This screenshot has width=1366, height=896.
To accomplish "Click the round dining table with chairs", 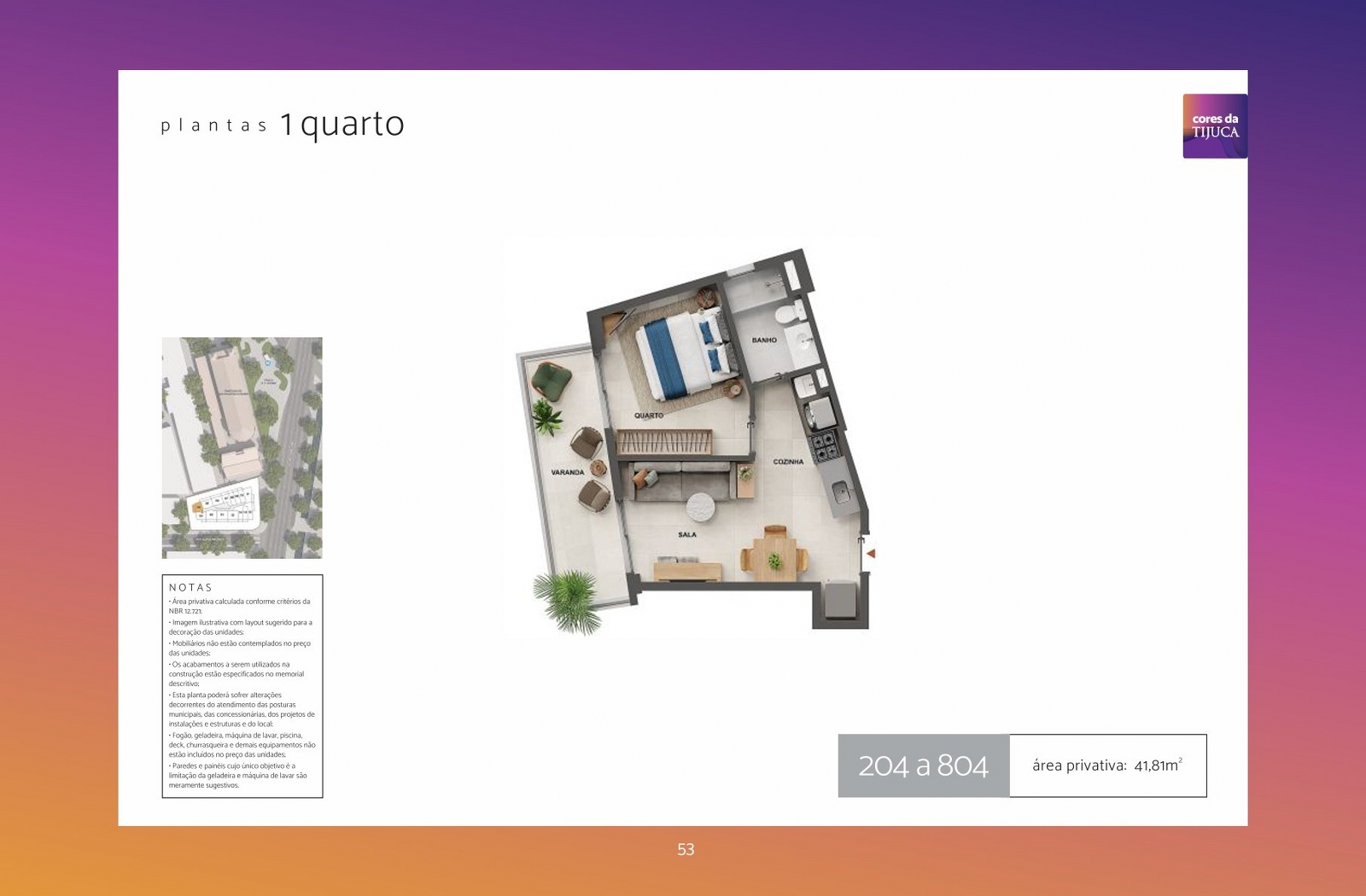I will (774, 555).
